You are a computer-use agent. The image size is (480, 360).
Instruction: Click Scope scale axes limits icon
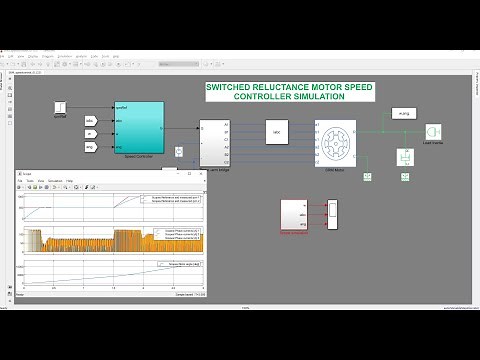pos(76,187)
